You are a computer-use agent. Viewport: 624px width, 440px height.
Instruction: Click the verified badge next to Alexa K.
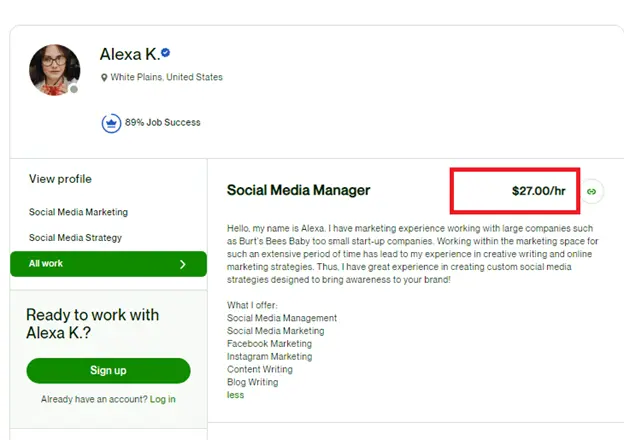(x=166, y=53)
